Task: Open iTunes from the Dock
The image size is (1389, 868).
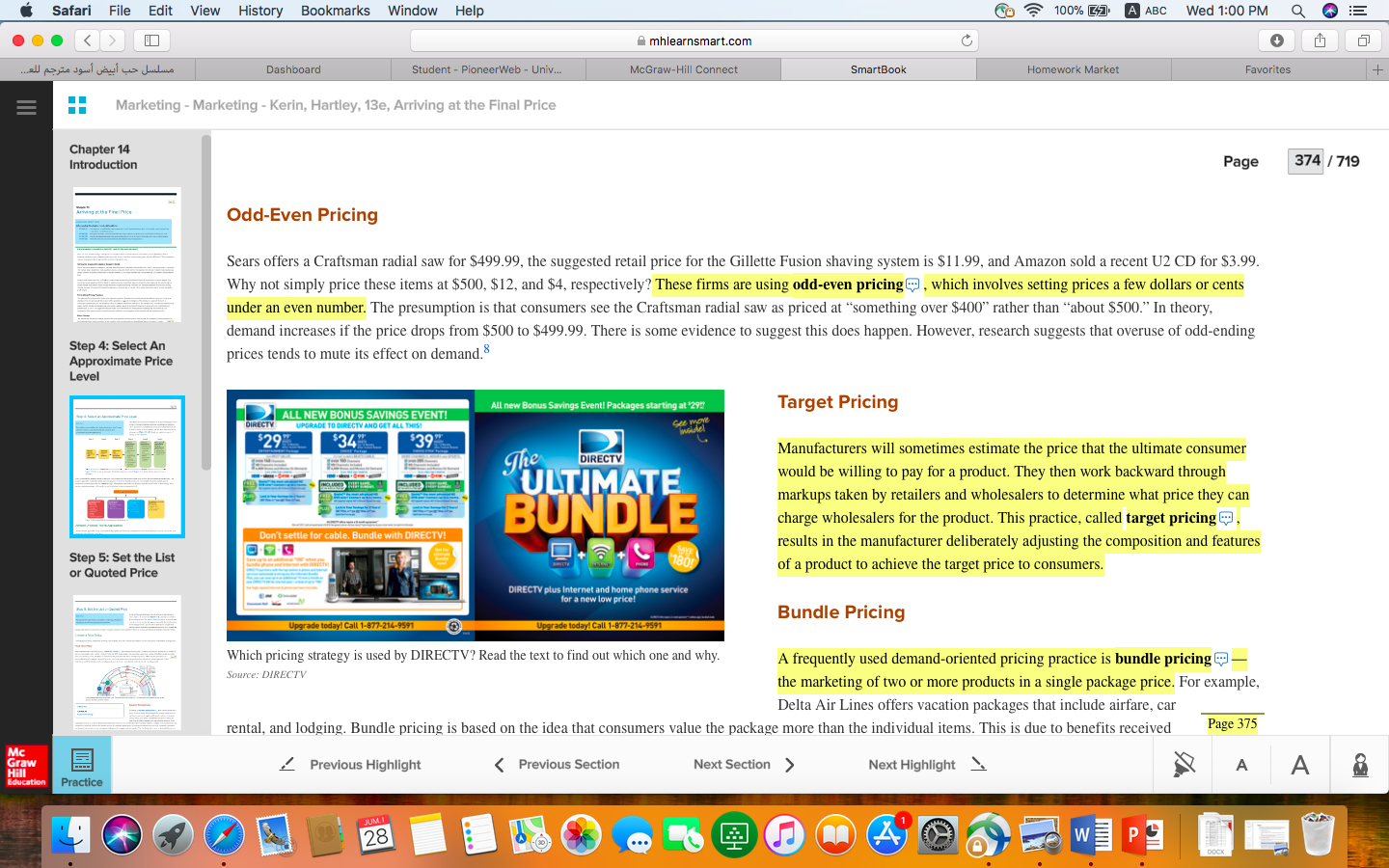Action: (785, 834)
